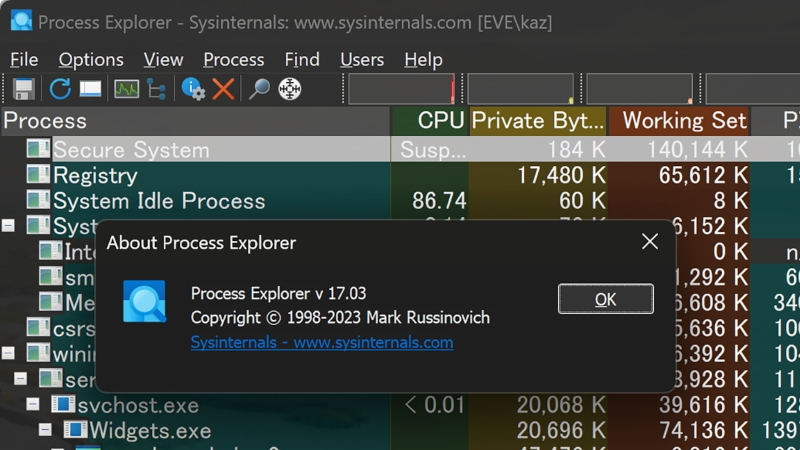Open the Users menu
This screenshot has width=800, height=450.
362,60
